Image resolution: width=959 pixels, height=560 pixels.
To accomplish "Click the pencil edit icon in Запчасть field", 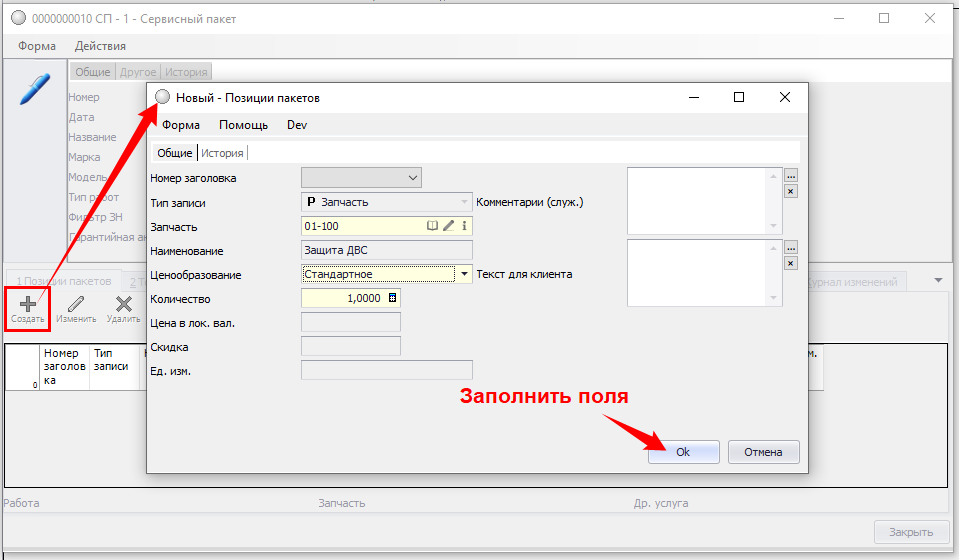I will tap(449, 226).
